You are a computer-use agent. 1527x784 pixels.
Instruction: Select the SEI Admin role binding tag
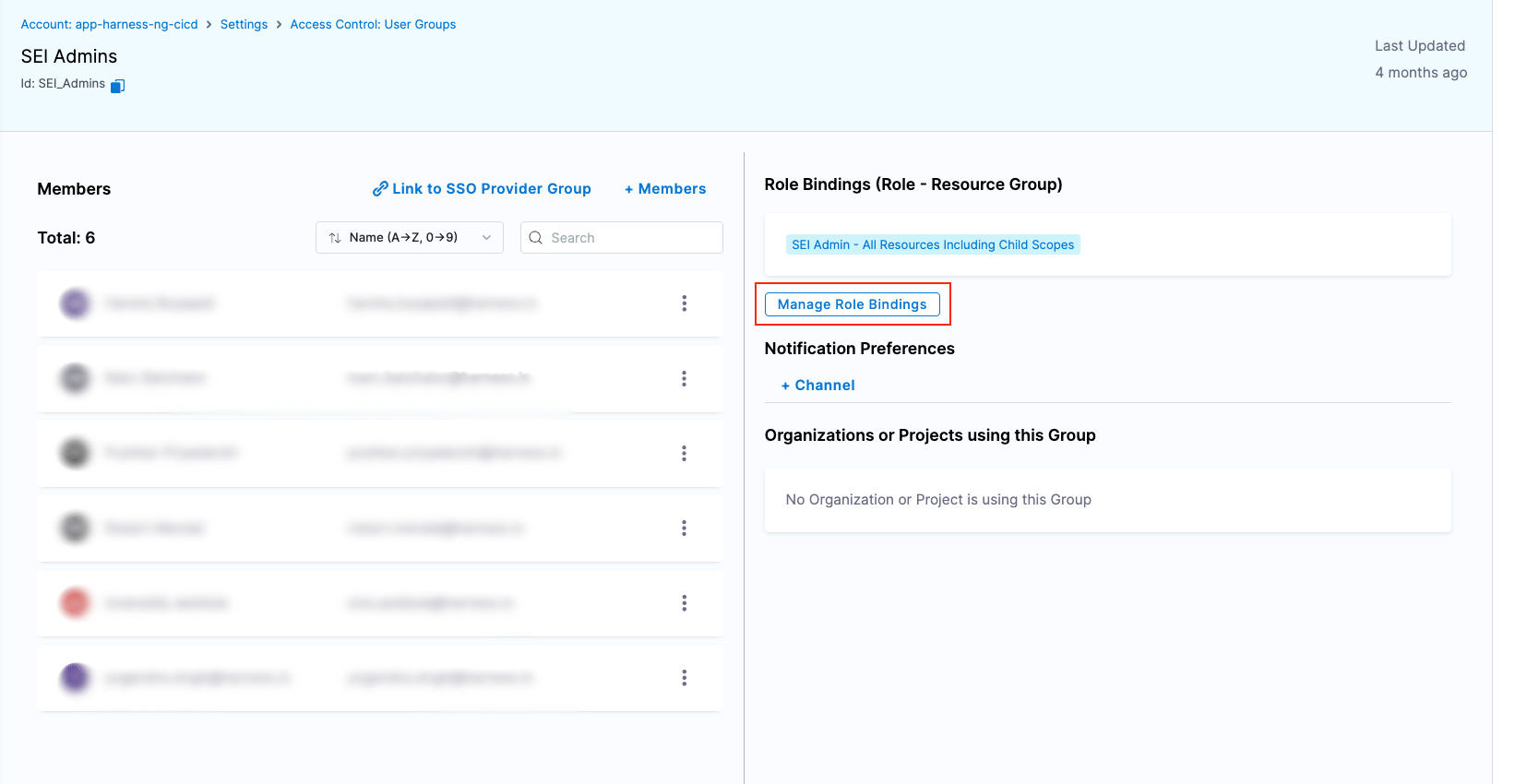933,244
